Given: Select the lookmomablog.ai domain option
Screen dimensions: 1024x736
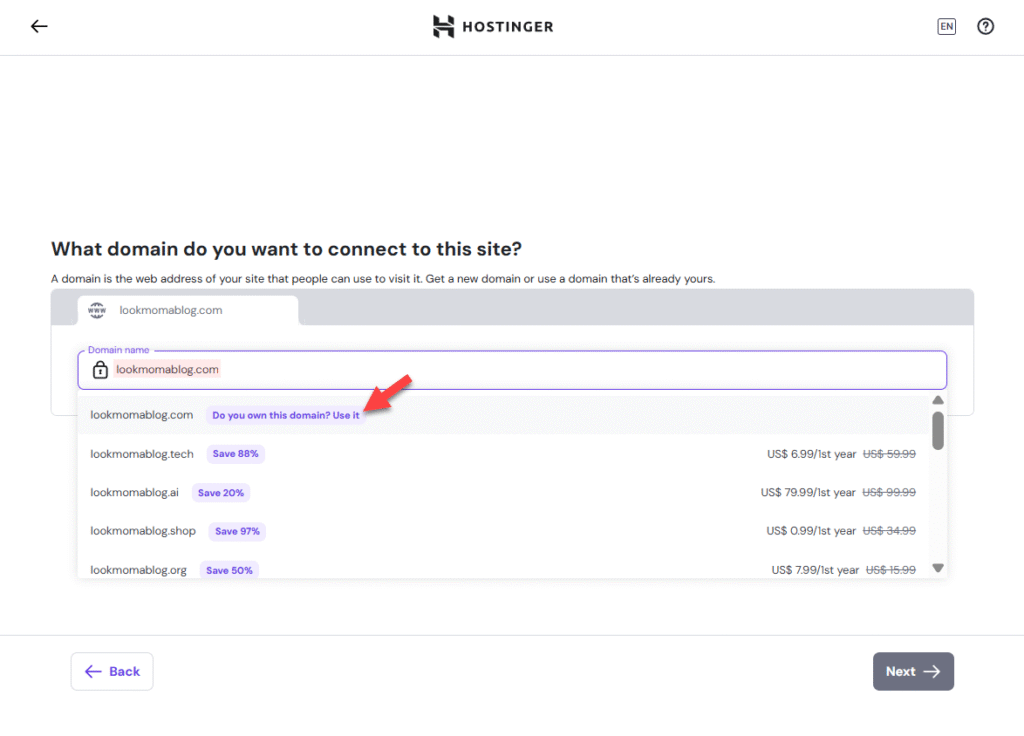Looking at the screenshot, I should click(x=134, y=492).
